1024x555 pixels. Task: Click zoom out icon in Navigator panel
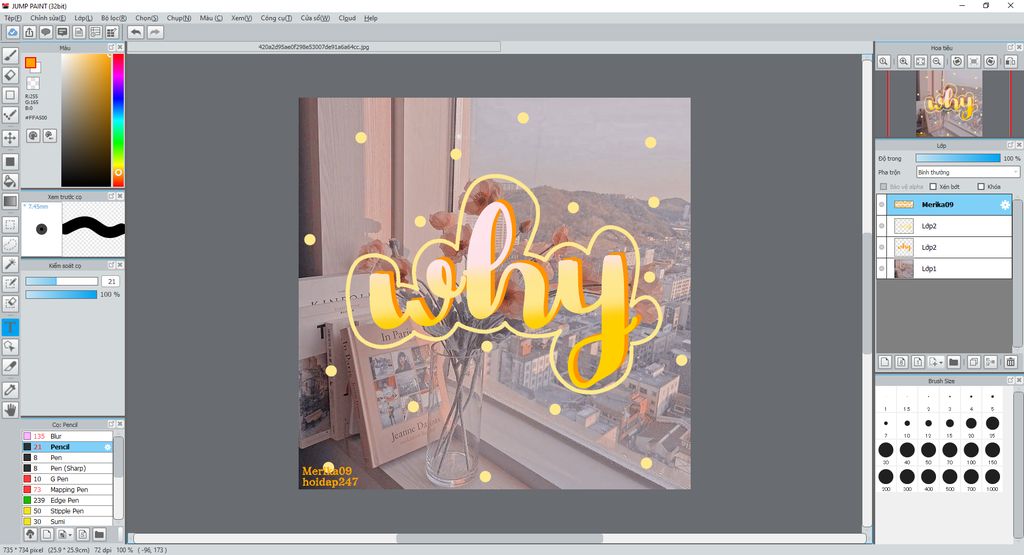pos(937,61)
